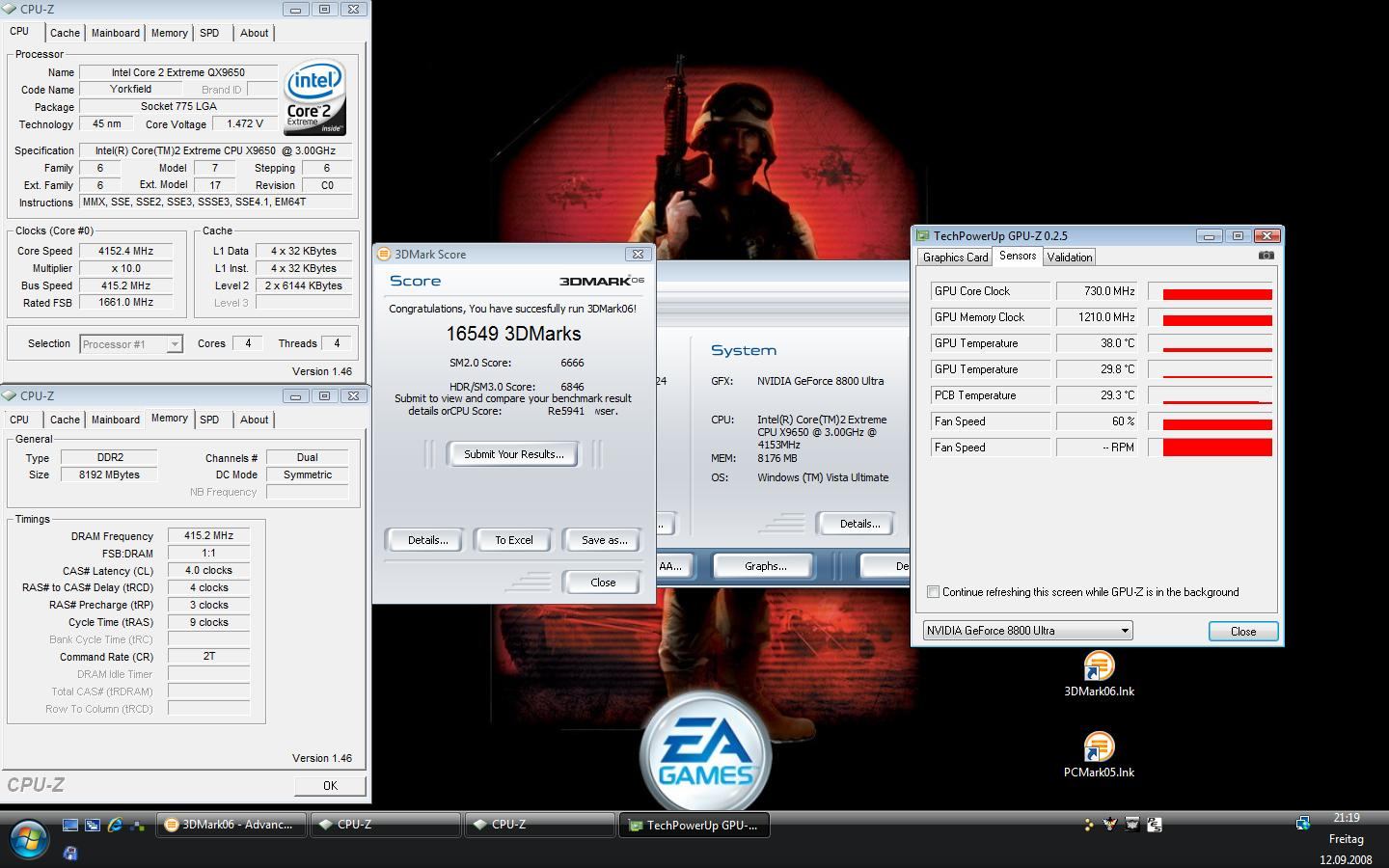The width and height of the screenshot is (1389, 868).
Task: Open CPU tab in the memory timings CPU-Z window
Action: coord(19,420)
